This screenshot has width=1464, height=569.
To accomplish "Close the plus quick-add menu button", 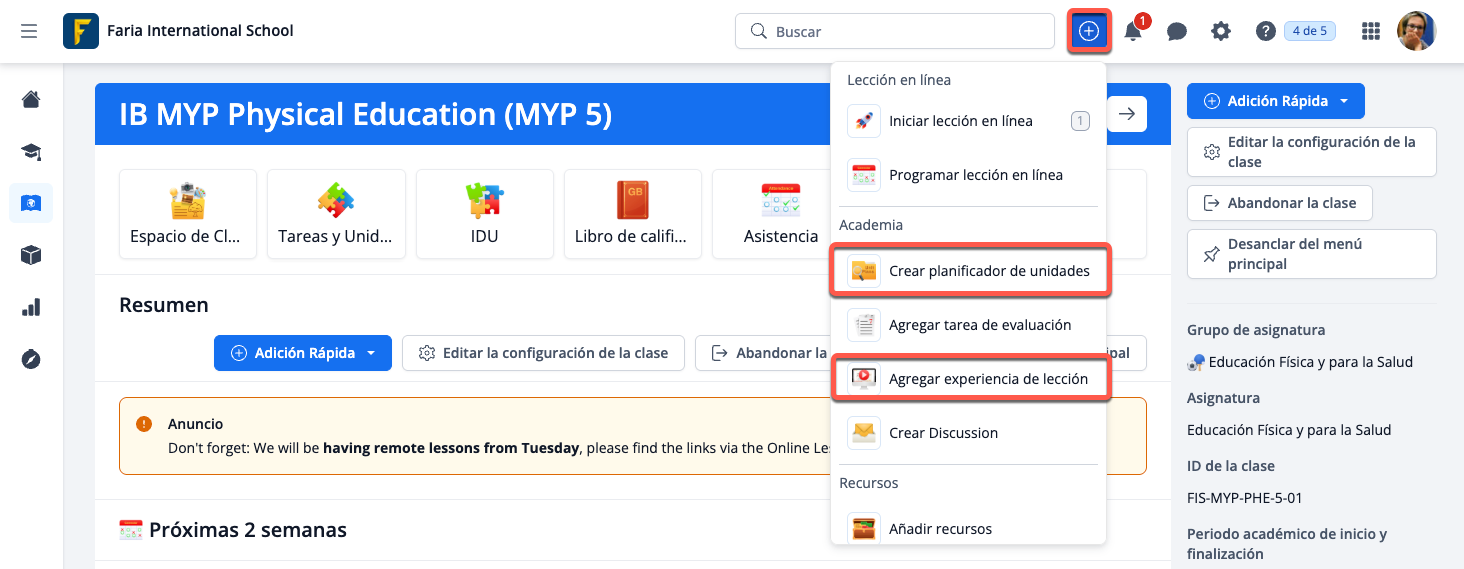I will pyautogui.click(x=1089, y=31).
